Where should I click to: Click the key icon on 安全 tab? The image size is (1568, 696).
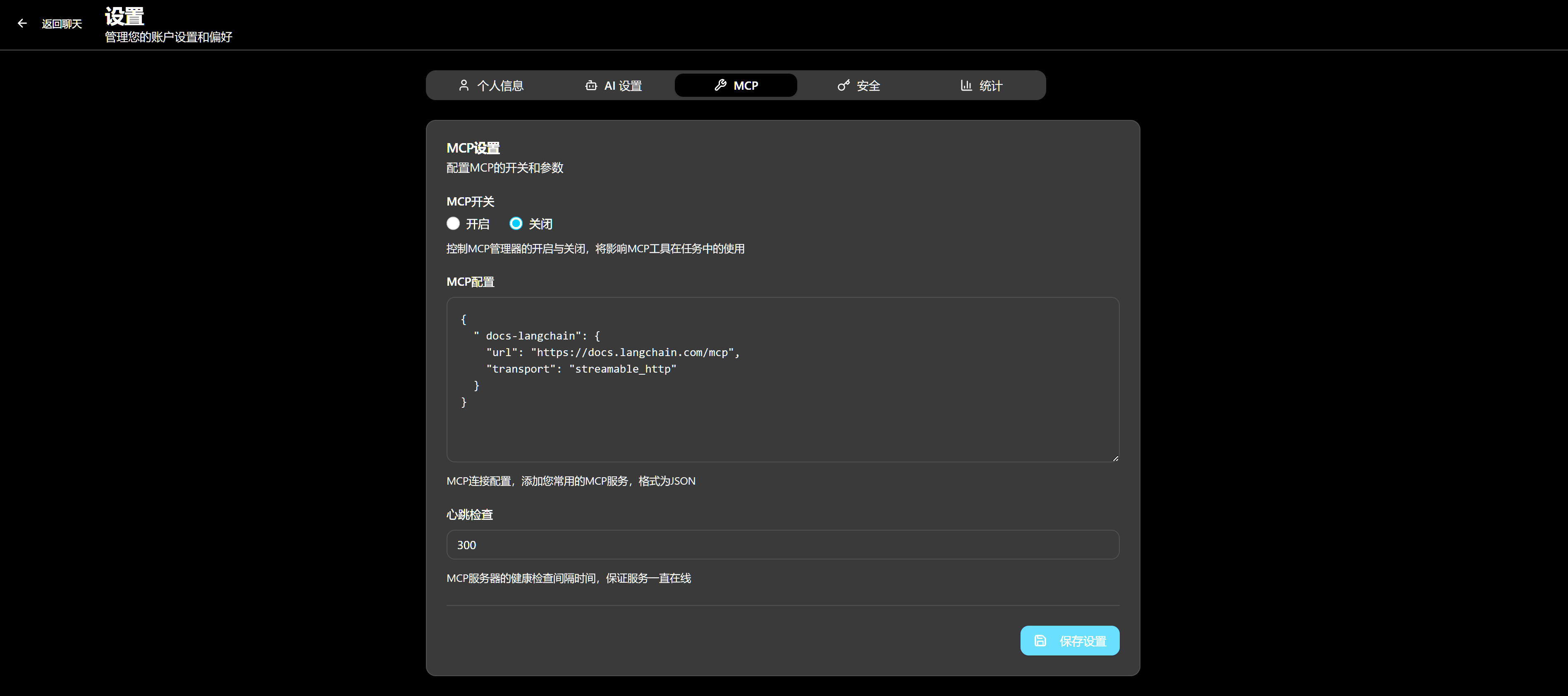[x=843, y=85]
